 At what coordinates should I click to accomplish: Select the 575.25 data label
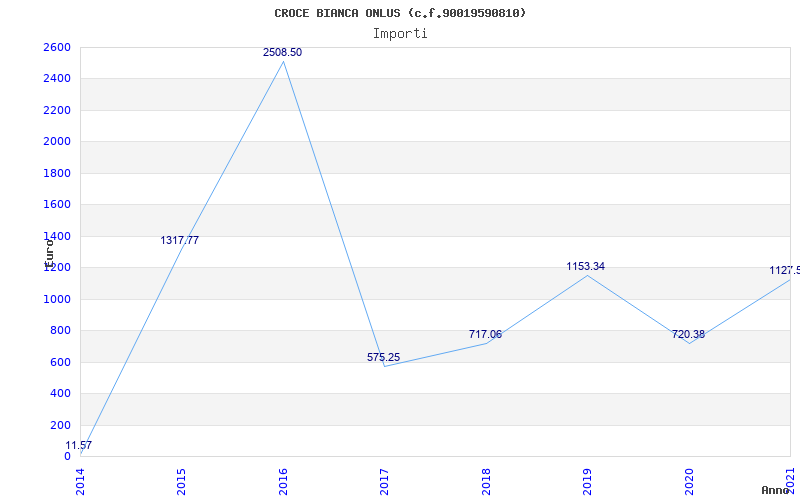tap(383, 357)
